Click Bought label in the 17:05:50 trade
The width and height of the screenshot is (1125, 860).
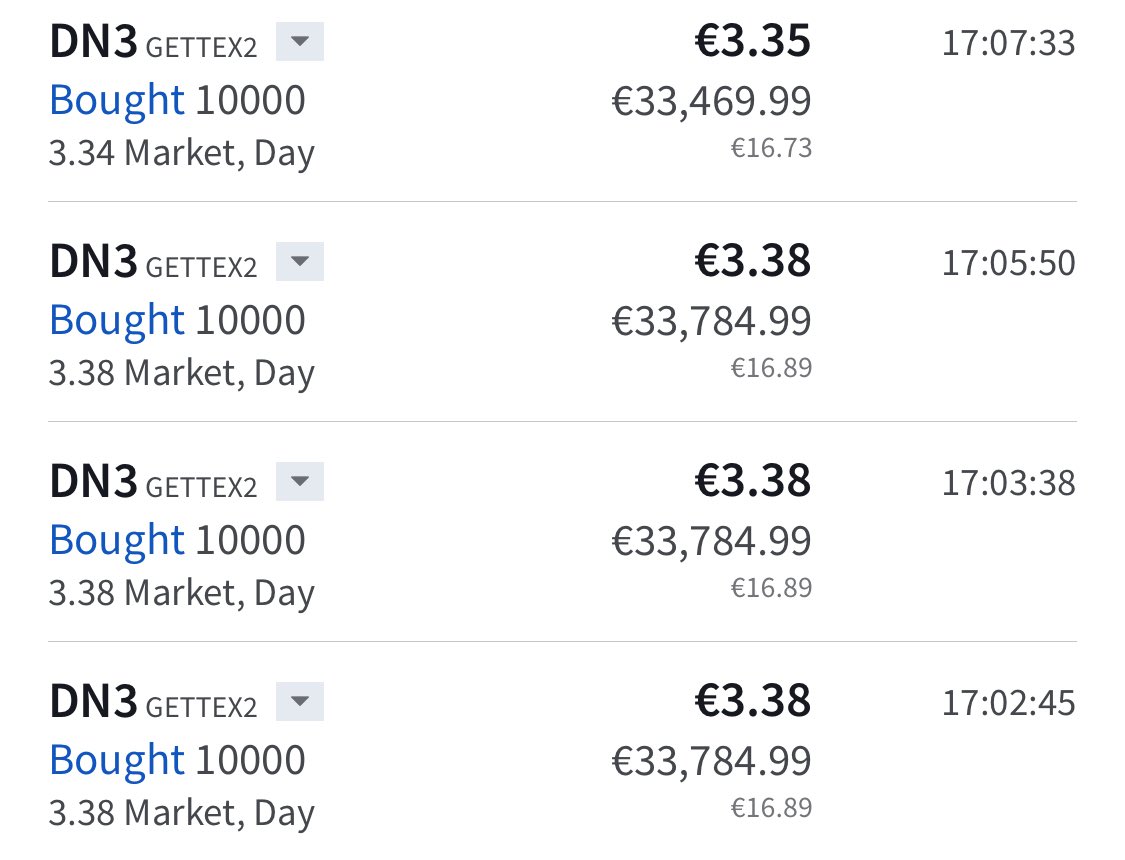point(117,321)
